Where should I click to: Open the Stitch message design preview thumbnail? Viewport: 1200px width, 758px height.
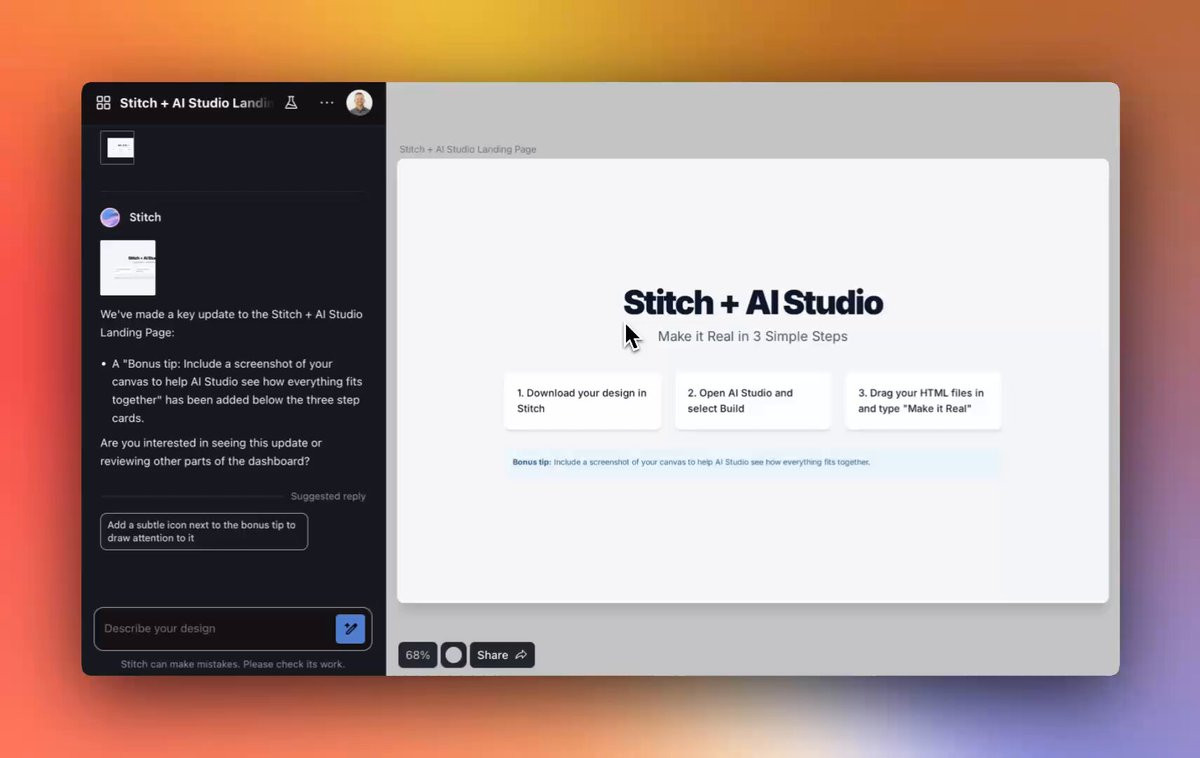click(128, 267)
